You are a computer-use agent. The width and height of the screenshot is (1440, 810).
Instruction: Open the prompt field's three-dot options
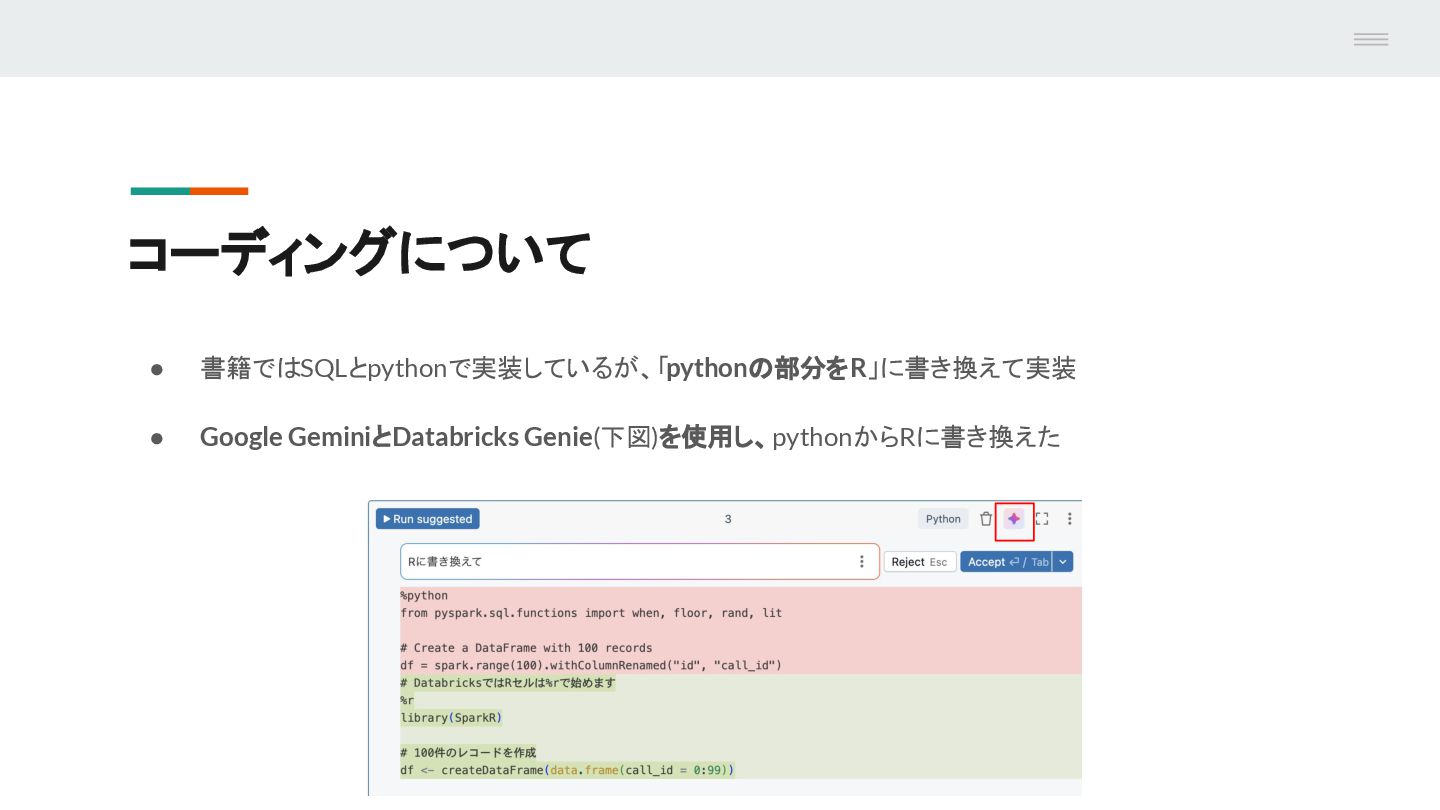coord(862,562)
